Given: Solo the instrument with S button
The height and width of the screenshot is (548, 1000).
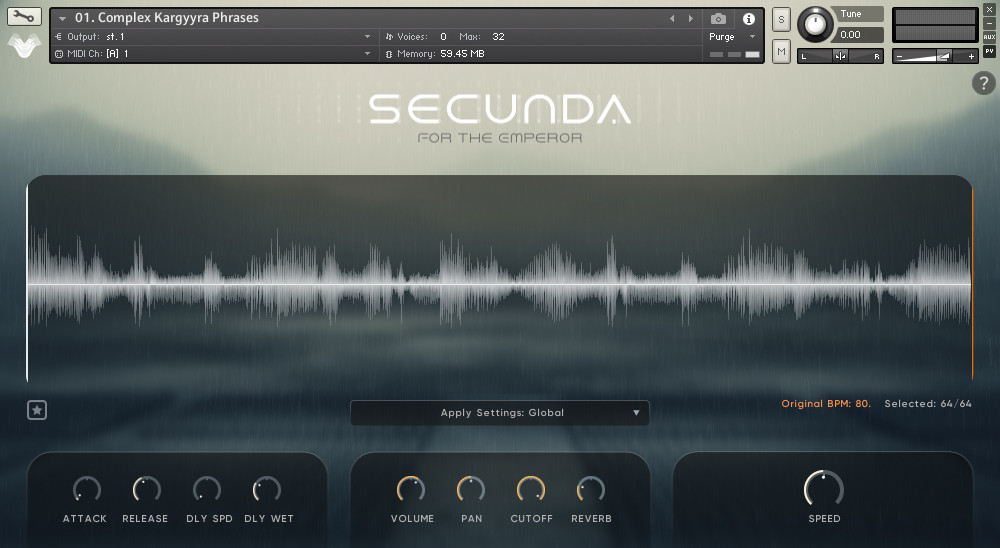Looking at the screenshot, I should coord(781,20).
